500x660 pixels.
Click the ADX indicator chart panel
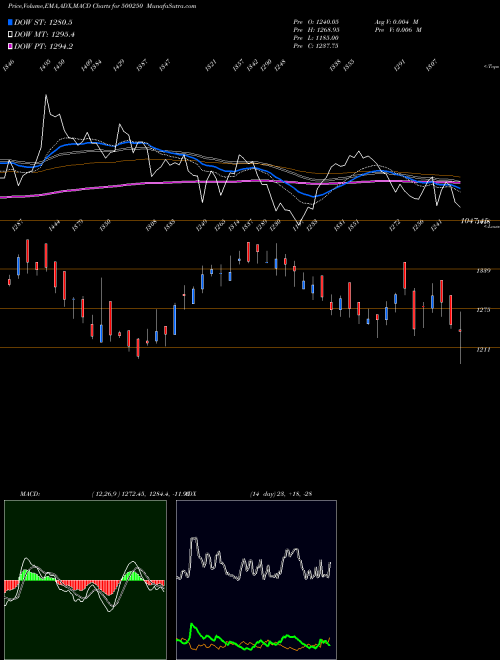coord(256,580)
